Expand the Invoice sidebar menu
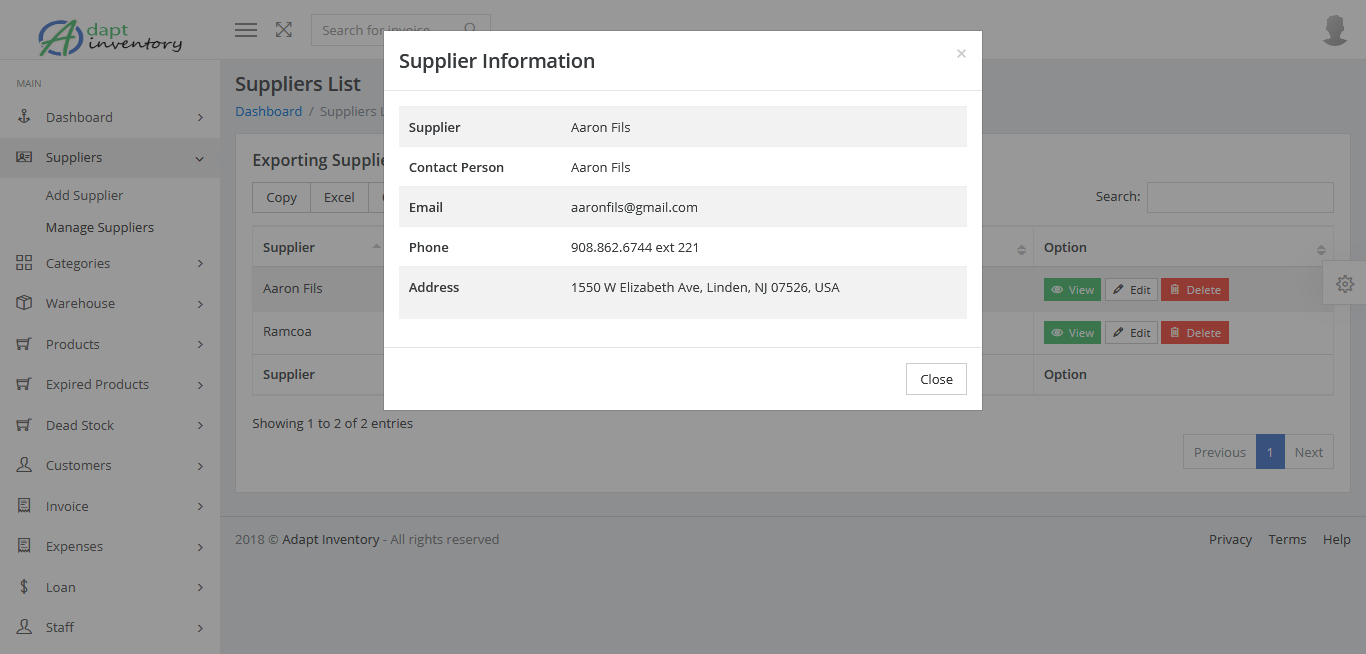Viewport: 1366px width, 654px height. [x=110, y=506]
